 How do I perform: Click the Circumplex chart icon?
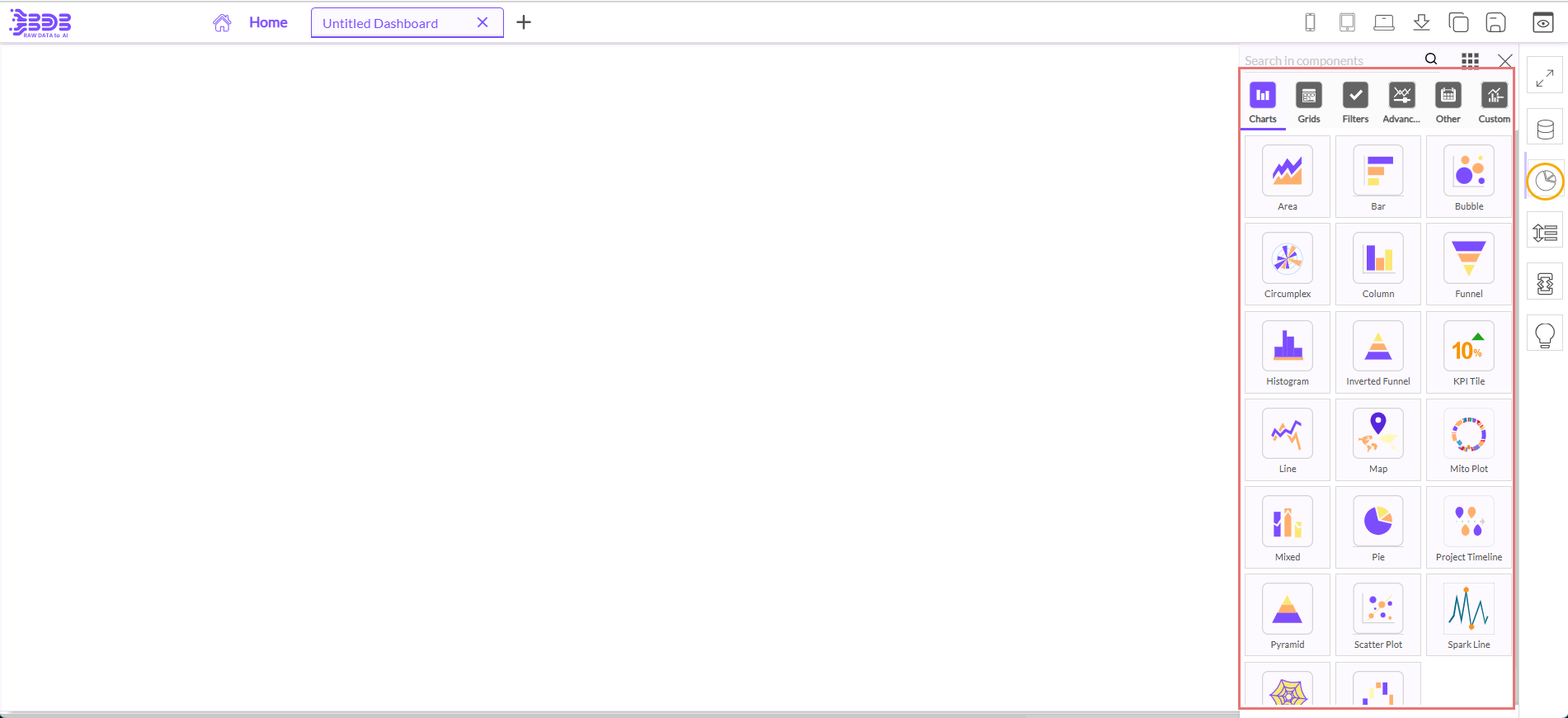pyautogui.click(x=1287, y=264)
